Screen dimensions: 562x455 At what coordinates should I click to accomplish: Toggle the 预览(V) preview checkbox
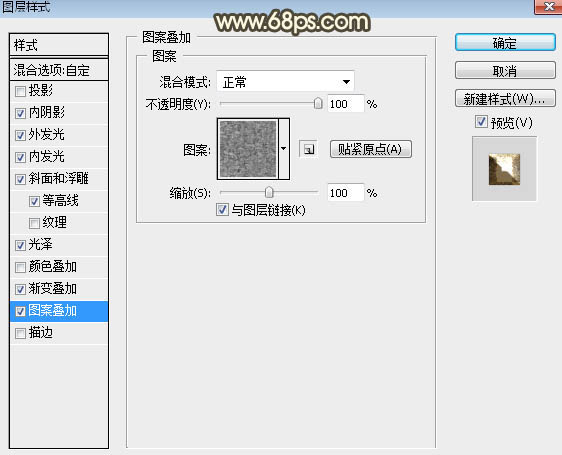pyautogui.click(x=481, y=122)
